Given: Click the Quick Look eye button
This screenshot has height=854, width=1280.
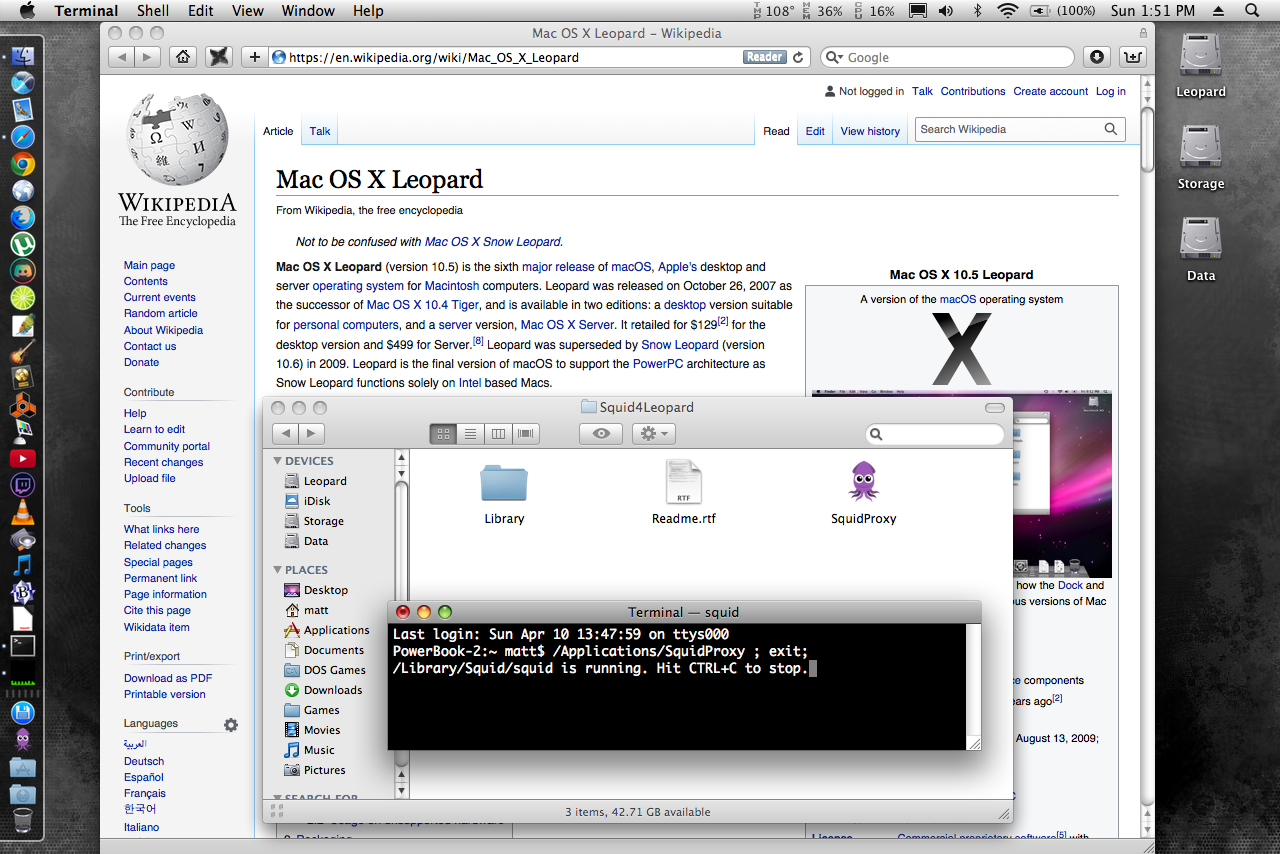Looking at the screenshot, I should tap(601, 434).
